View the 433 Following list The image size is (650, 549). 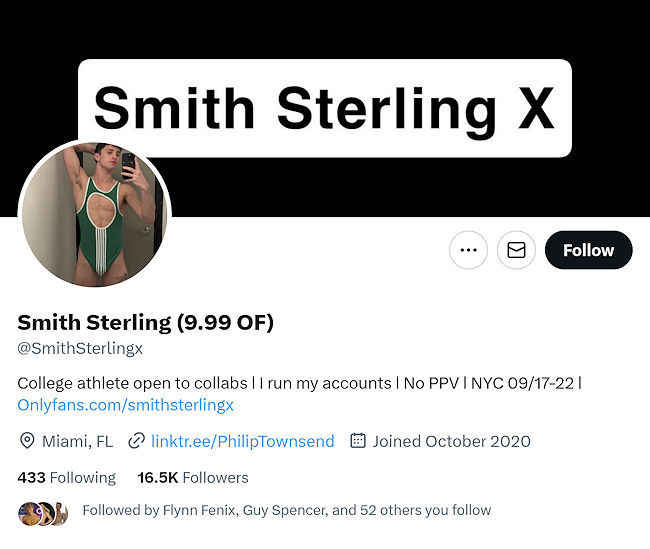click(x=66, y=477)
